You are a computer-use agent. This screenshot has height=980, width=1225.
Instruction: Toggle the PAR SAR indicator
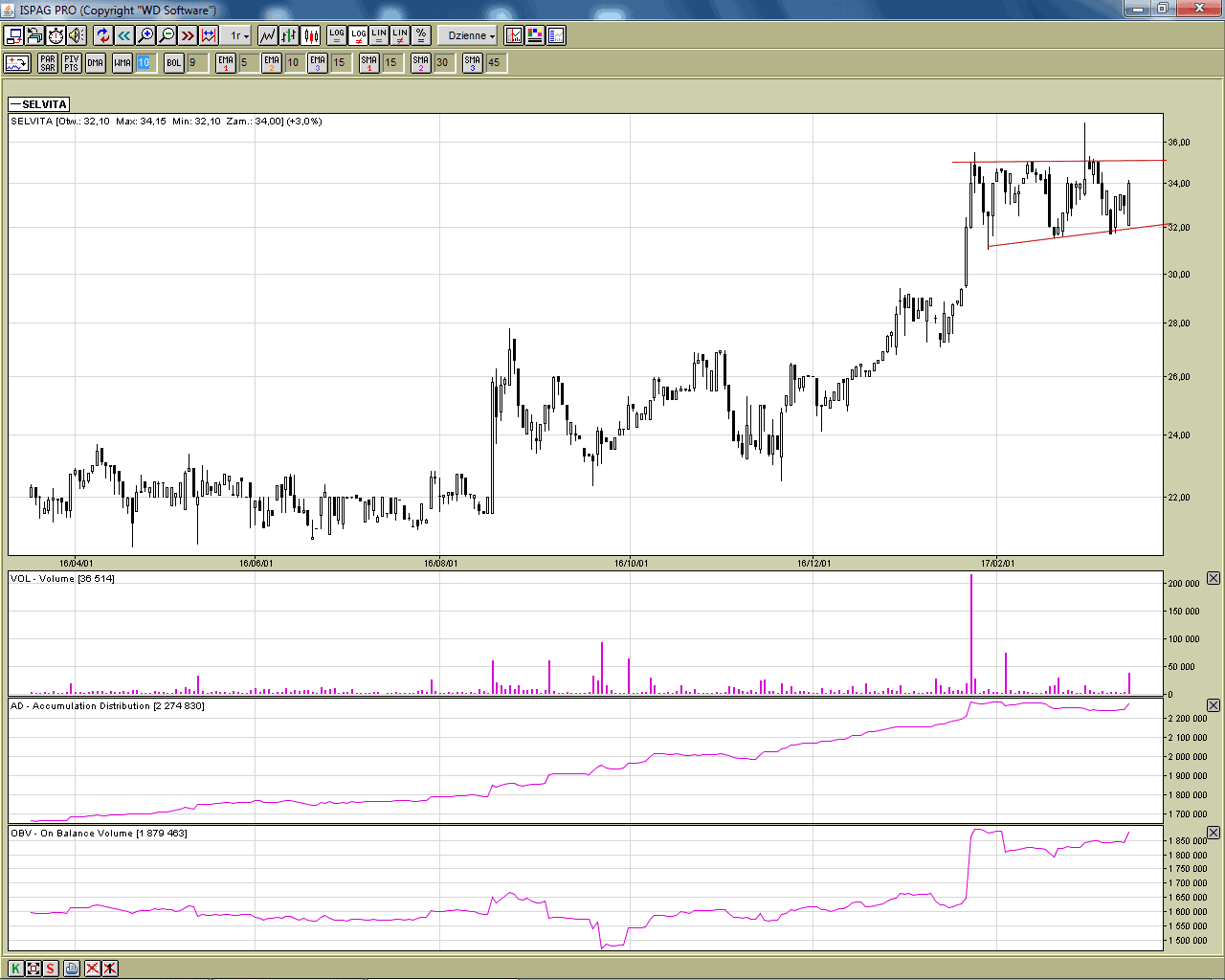click(48, 63)
